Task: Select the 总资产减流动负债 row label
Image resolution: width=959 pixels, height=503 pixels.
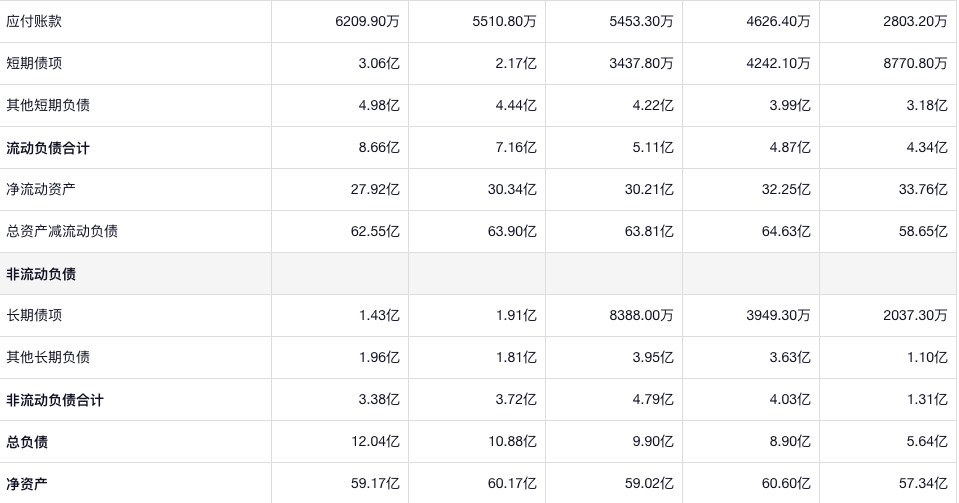Action: (x=62, y=231)
